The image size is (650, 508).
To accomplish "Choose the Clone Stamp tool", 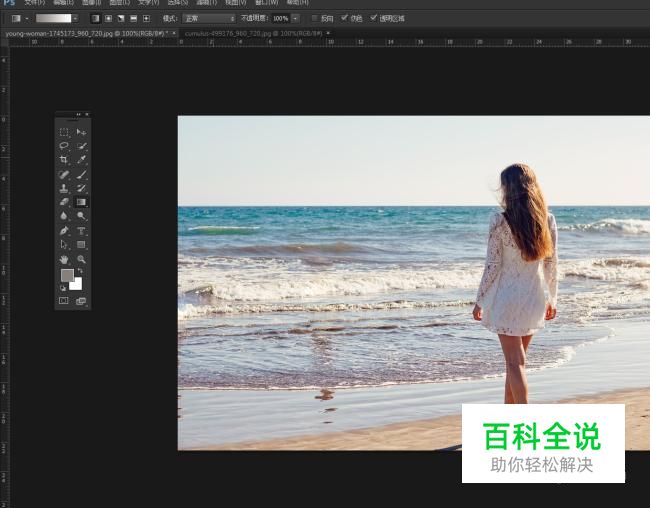I will (x=64, y=188).
